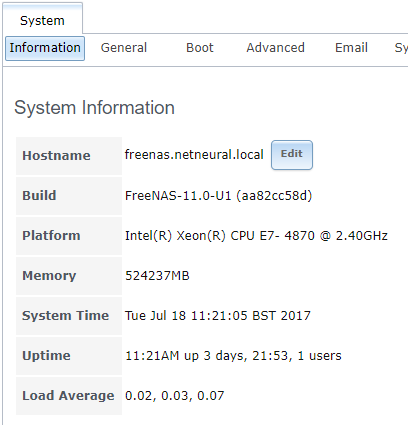The image size is (408, 425).
Task: Click the system time value Tue Jul 18
Action: tap(218, 316)
